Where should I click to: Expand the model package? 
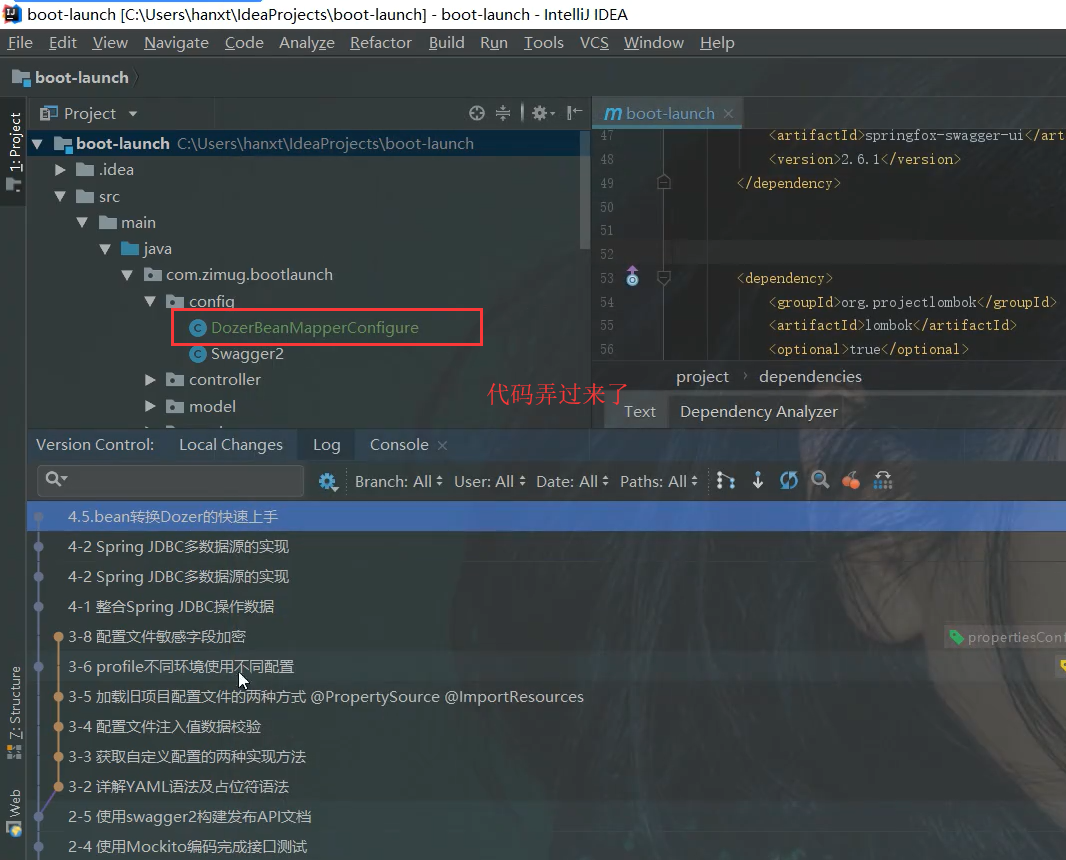point(150,407)
